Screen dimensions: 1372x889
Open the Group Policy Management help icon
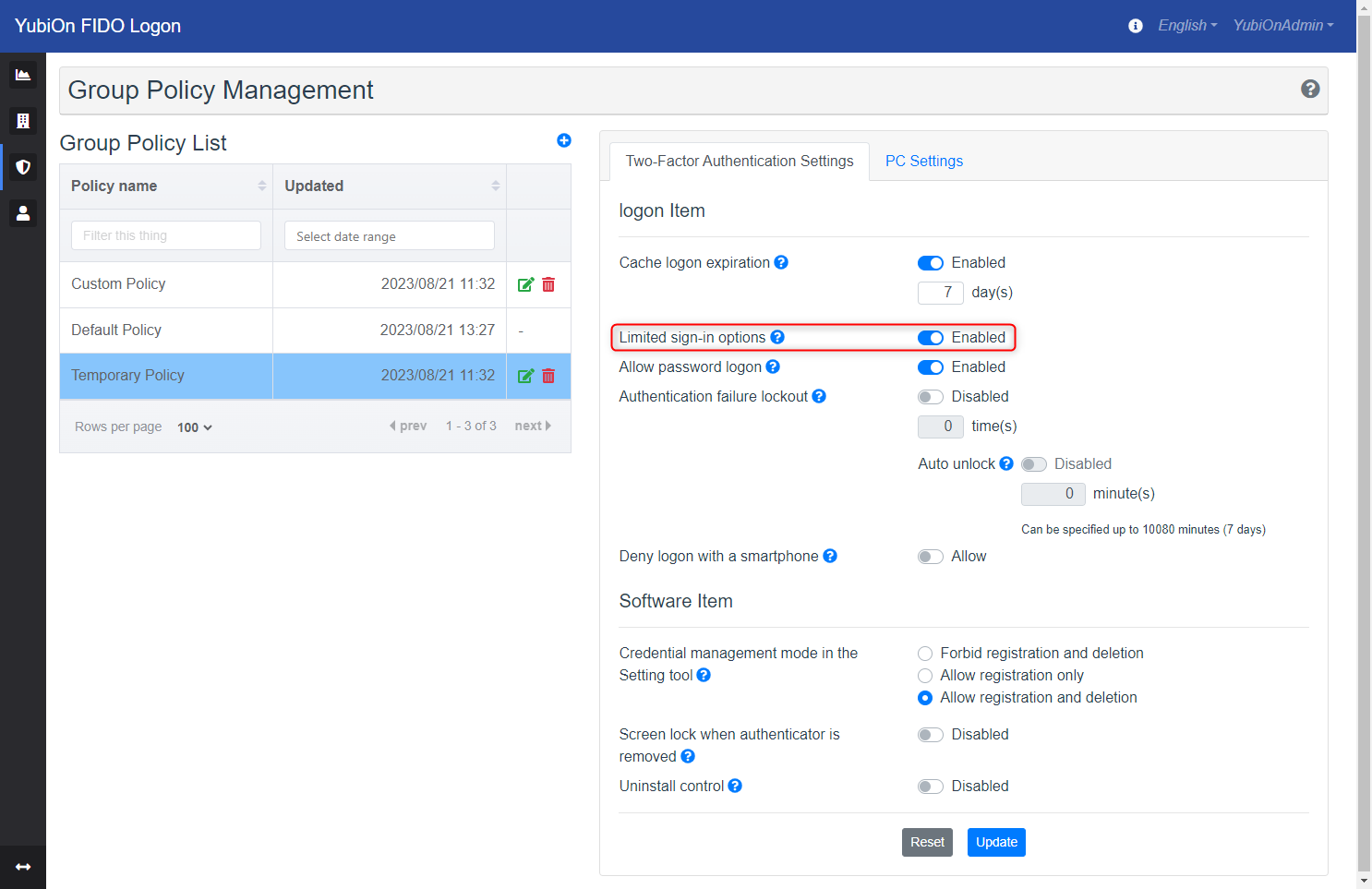point(1310,89)
